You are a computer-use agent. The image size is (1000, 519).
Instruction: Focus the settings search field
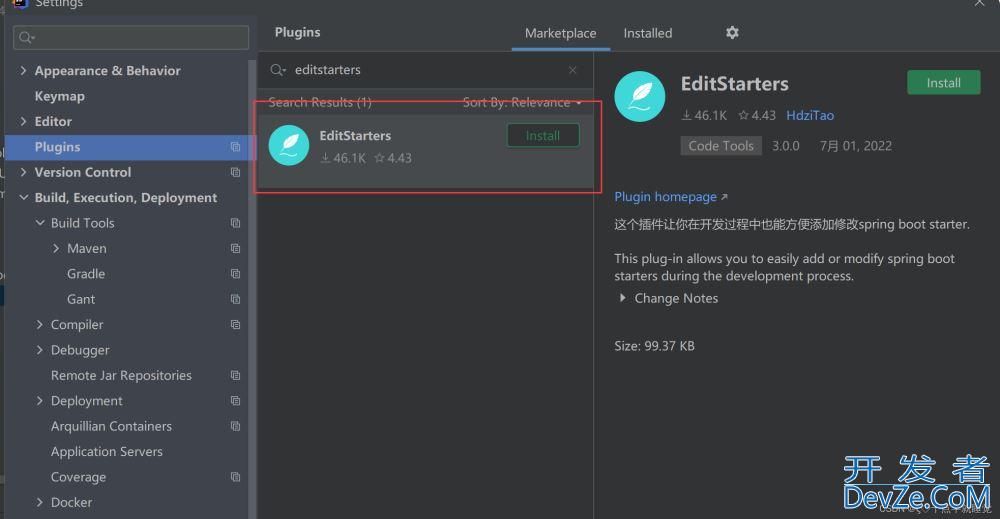coord(131,38)
